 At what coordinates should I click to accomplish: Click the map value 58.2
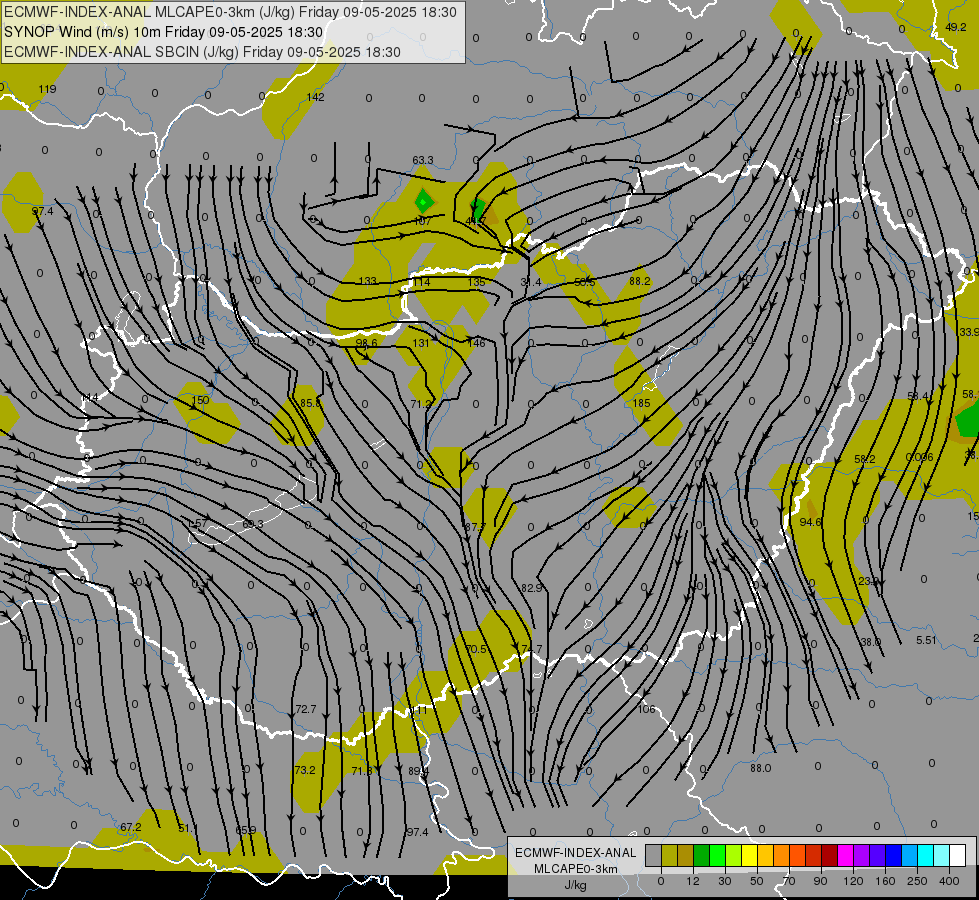click(865, 459)
